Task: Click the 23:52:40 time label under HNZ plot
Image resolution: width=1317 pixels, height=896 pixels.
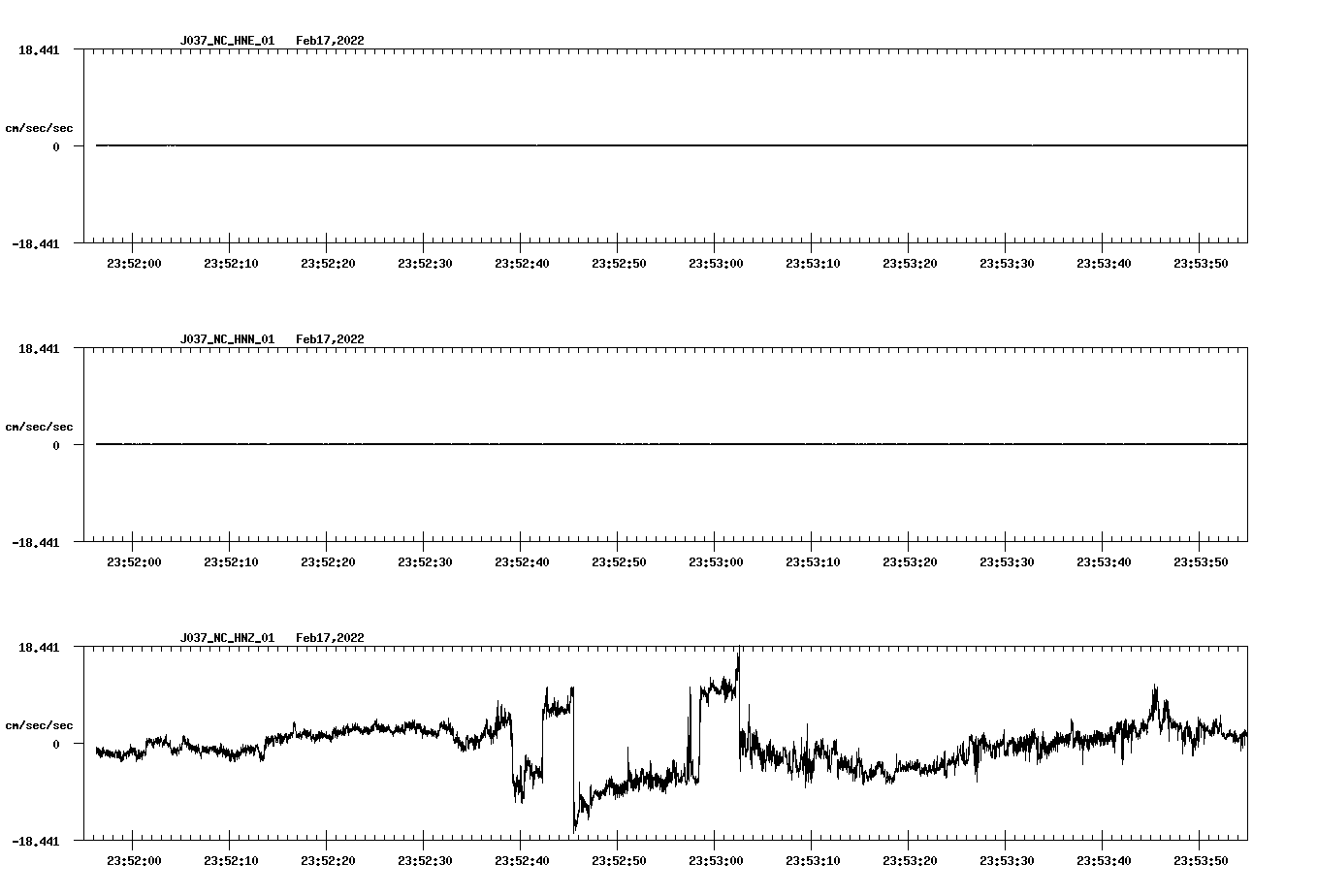Action: [522, 861]
